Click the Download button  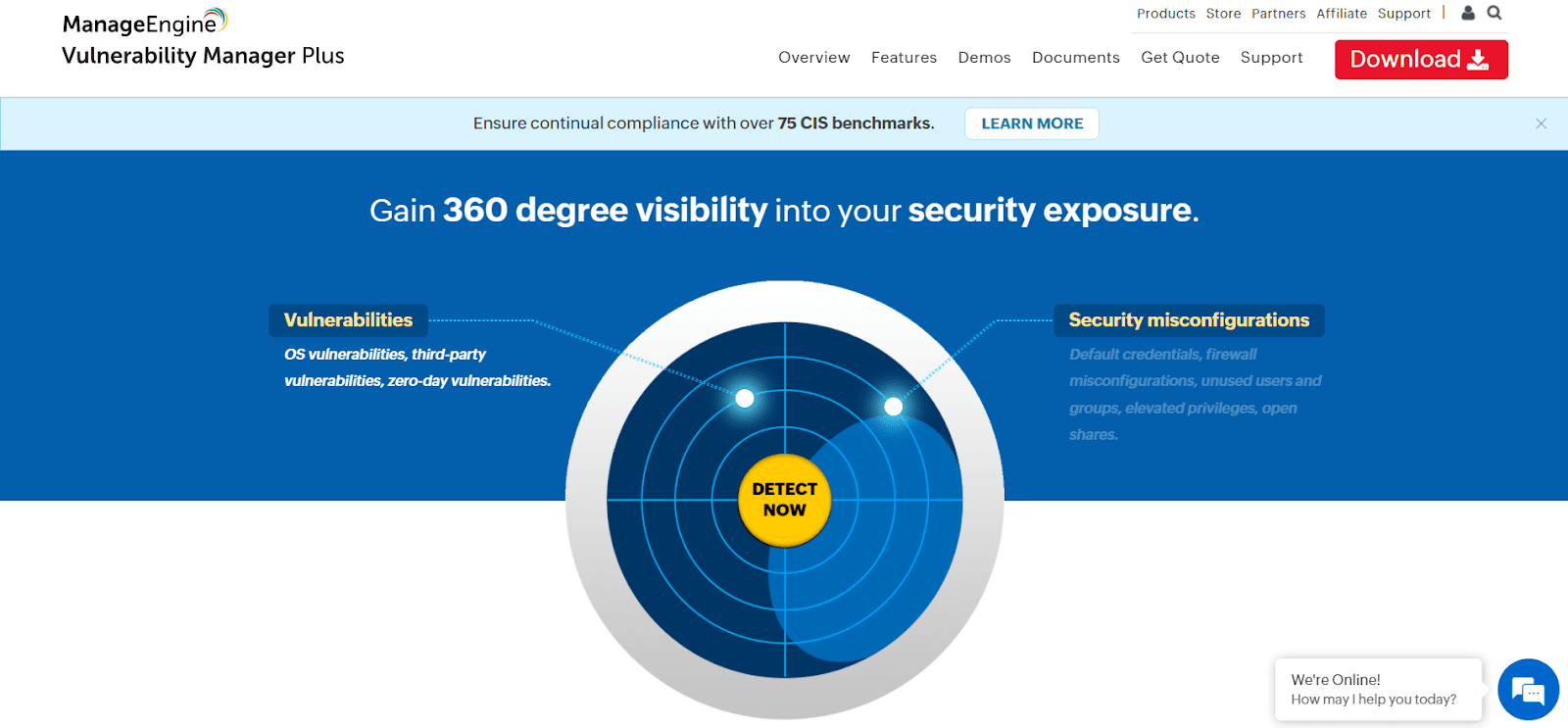[x=1421, y=59]
